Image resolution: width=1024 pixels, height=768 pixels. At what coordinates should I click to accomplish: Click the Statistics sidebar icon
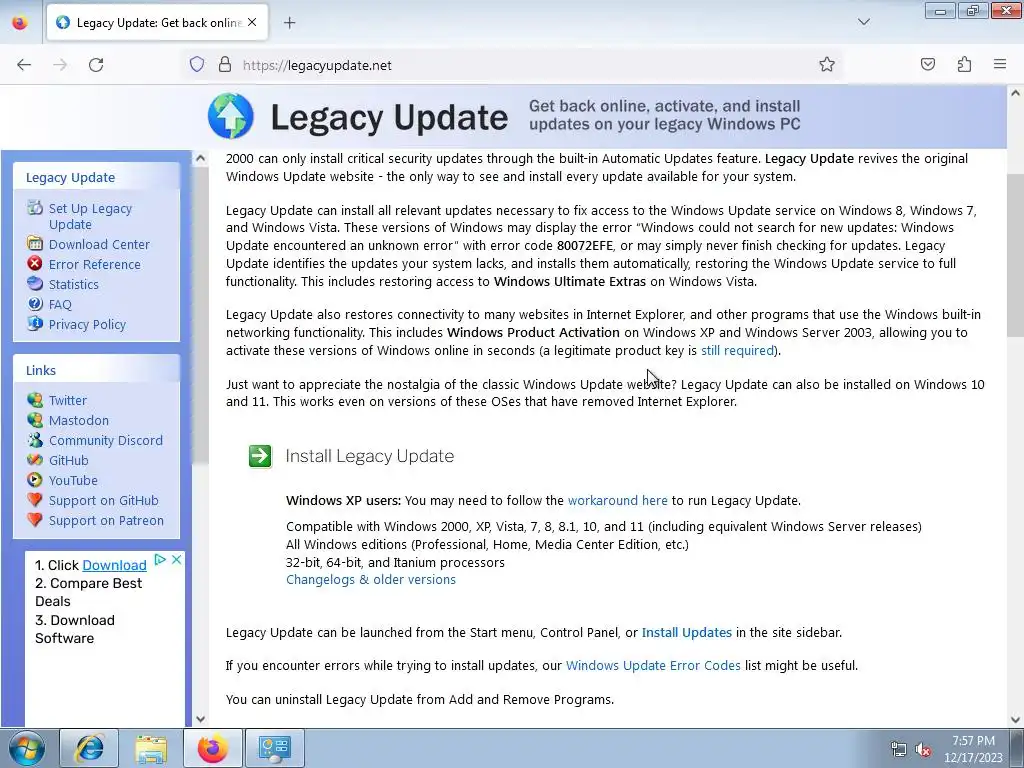[35, 283]
